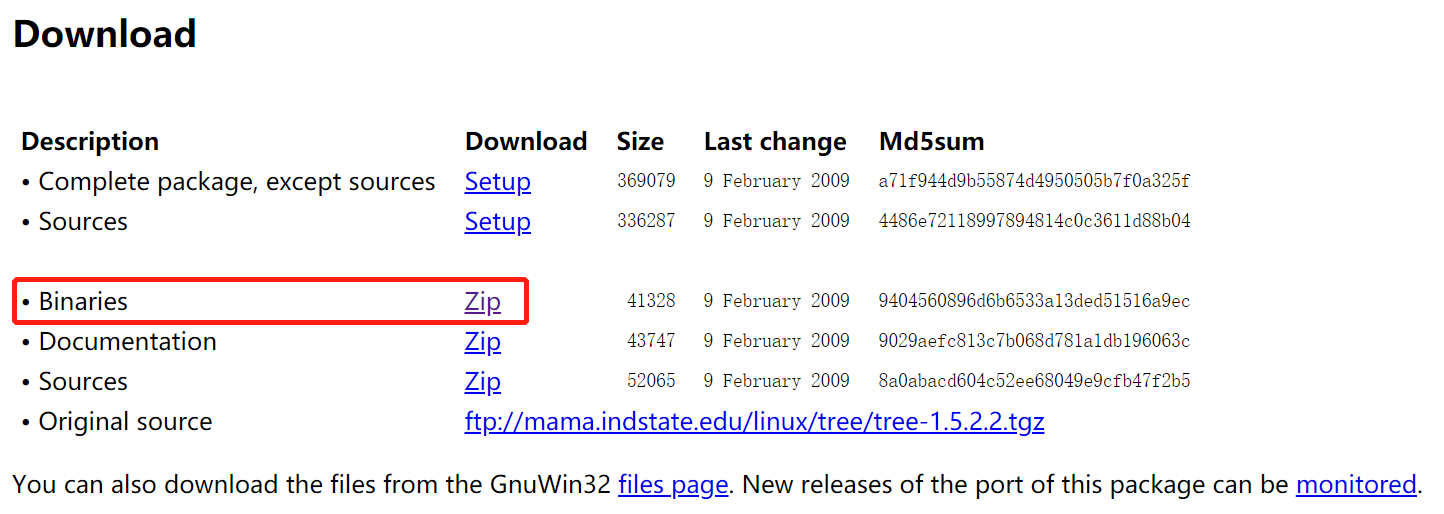The image size is (1444, 514).
Task: Open the Original source FTP tree-1.5.2.2.tgz link
Action: tap(754, 422)
